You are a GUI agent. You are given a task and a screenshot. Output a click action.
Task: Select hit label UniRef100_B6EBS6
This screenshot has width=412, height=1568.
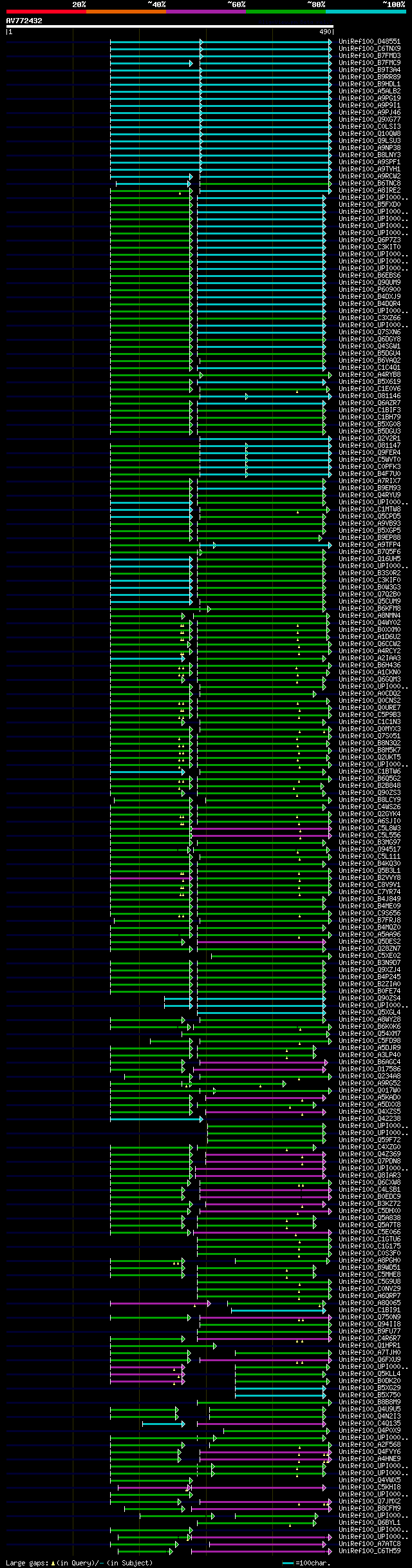pyautogui.click(x=370, y=275)
